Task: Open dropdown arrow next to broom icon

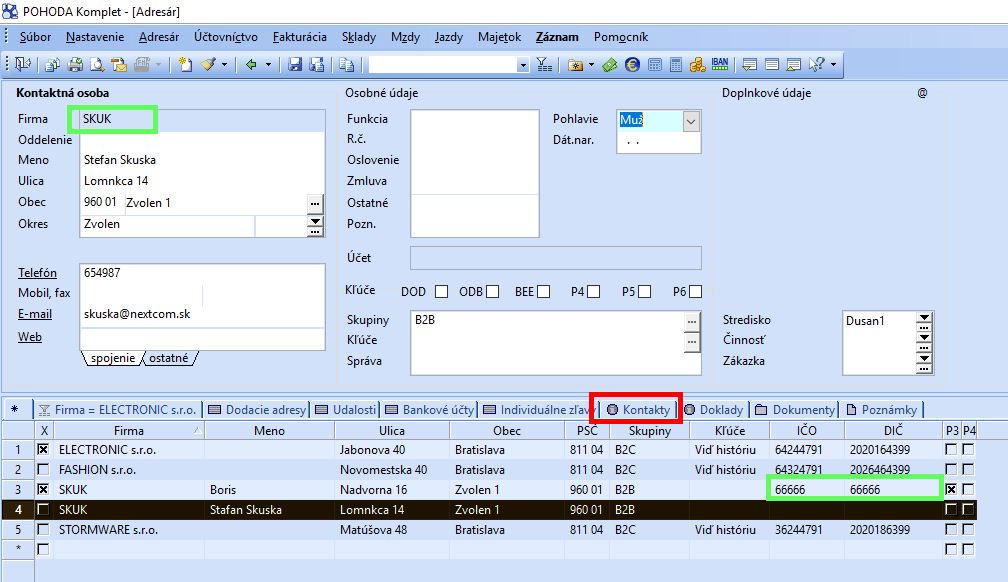Action: click(224, 64)
